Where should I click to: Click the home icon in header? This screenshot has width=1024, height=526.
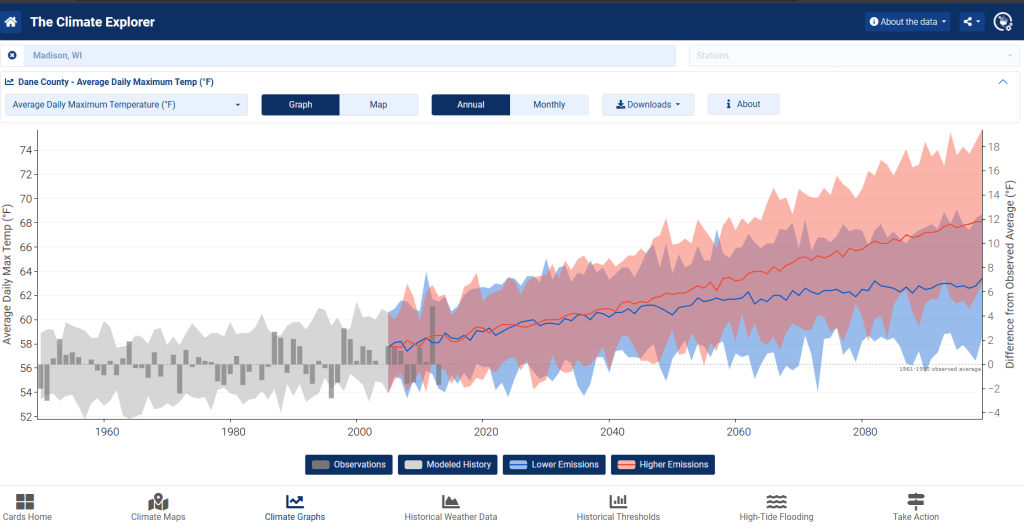(11, 21)
